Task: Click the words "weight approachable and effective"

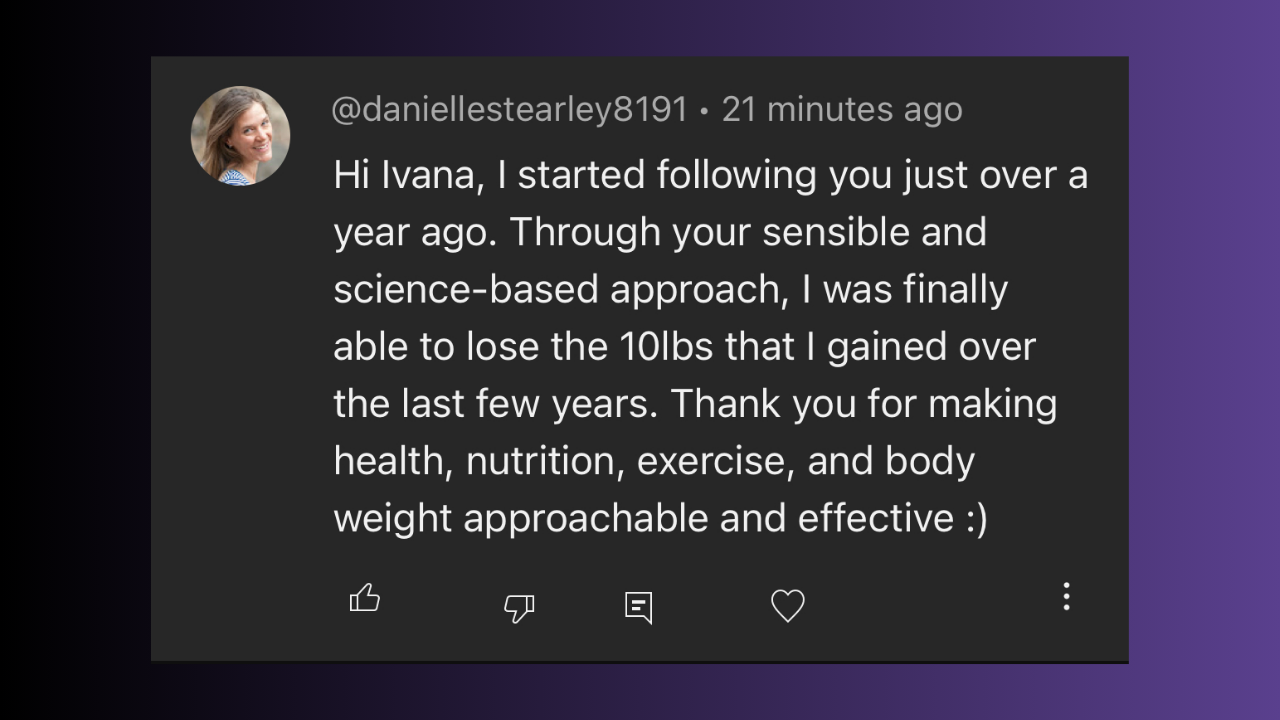Action: click(644, 518)
